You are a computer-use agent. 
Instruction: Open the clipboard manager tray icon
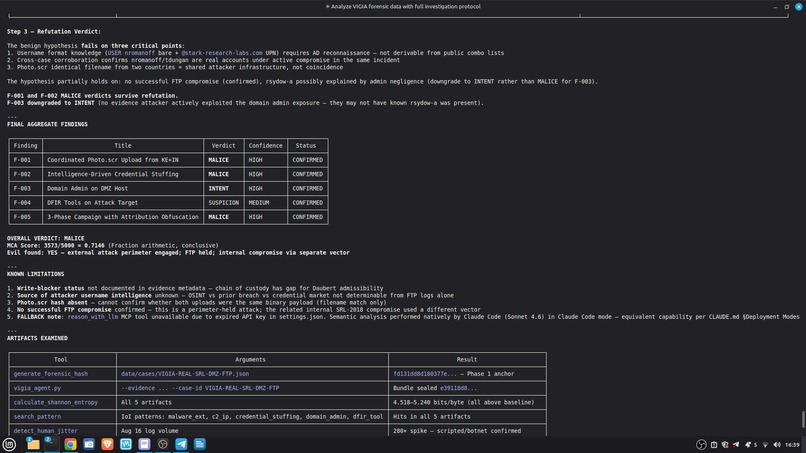tap(714, 445)
